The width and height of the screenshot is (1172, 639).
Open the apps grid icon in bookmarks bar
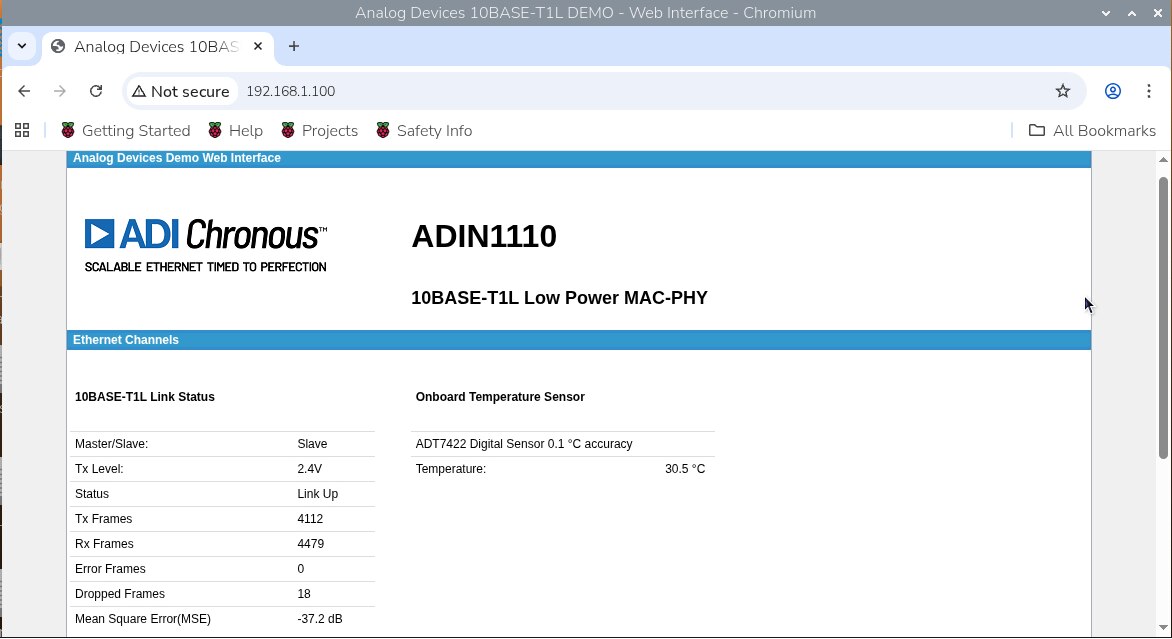pyautogui.click(x=22, y=131)
